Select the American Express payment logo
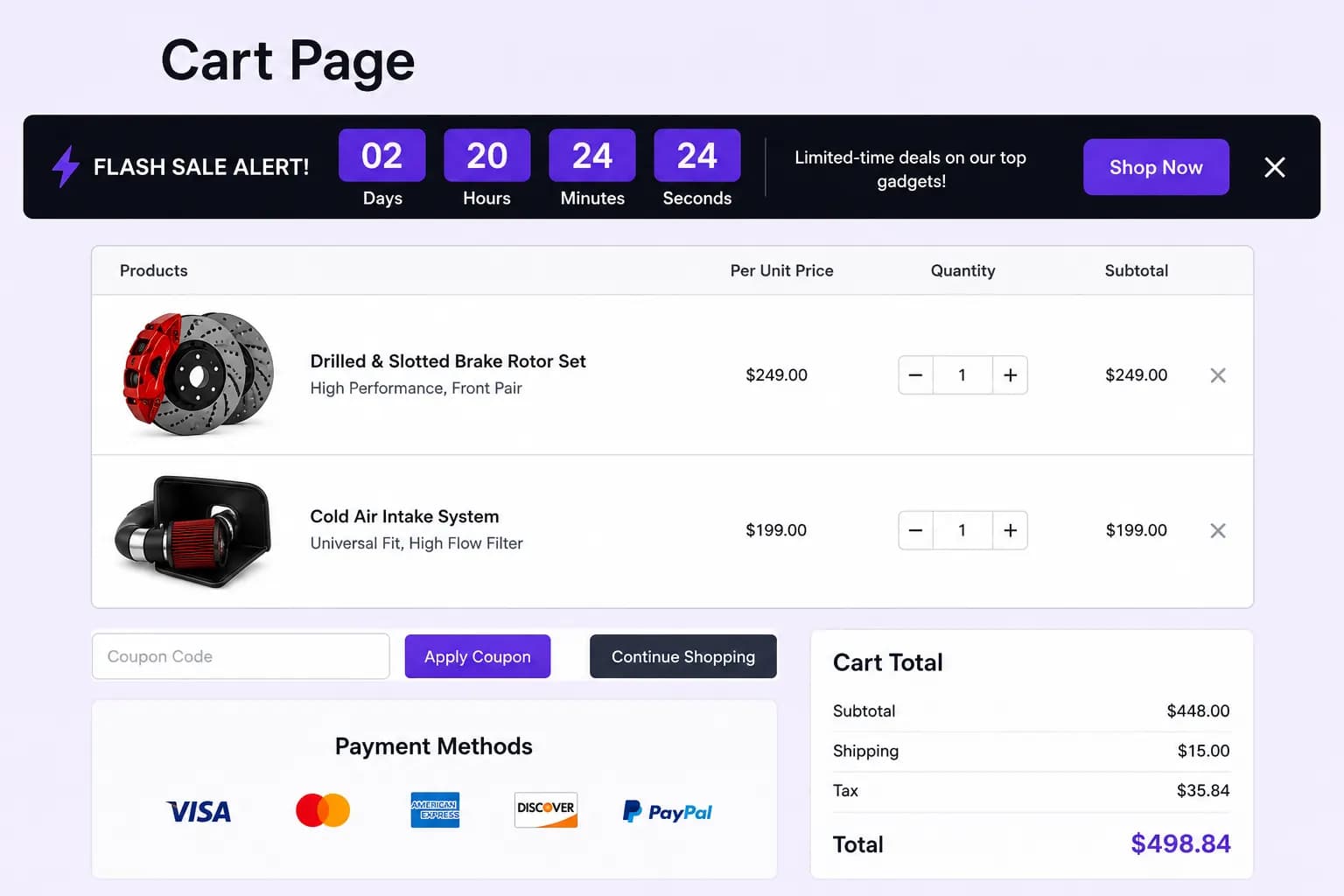Image resolution: width=1344 pixels, height=896 pixels. [x=435, y=810]
